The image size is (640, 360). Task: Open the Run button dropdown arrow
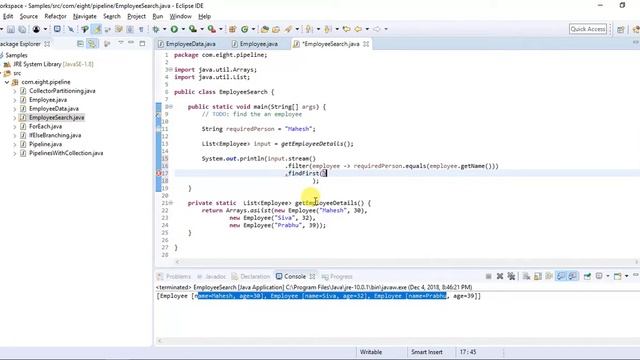(x=183, y=29)
